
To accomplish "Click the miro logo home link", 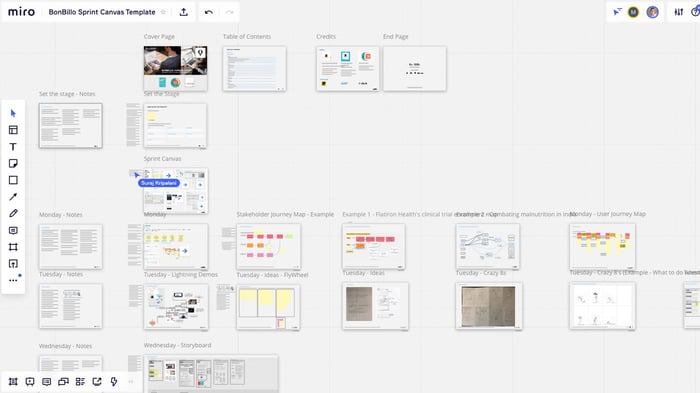I will [x=21, y=12].
